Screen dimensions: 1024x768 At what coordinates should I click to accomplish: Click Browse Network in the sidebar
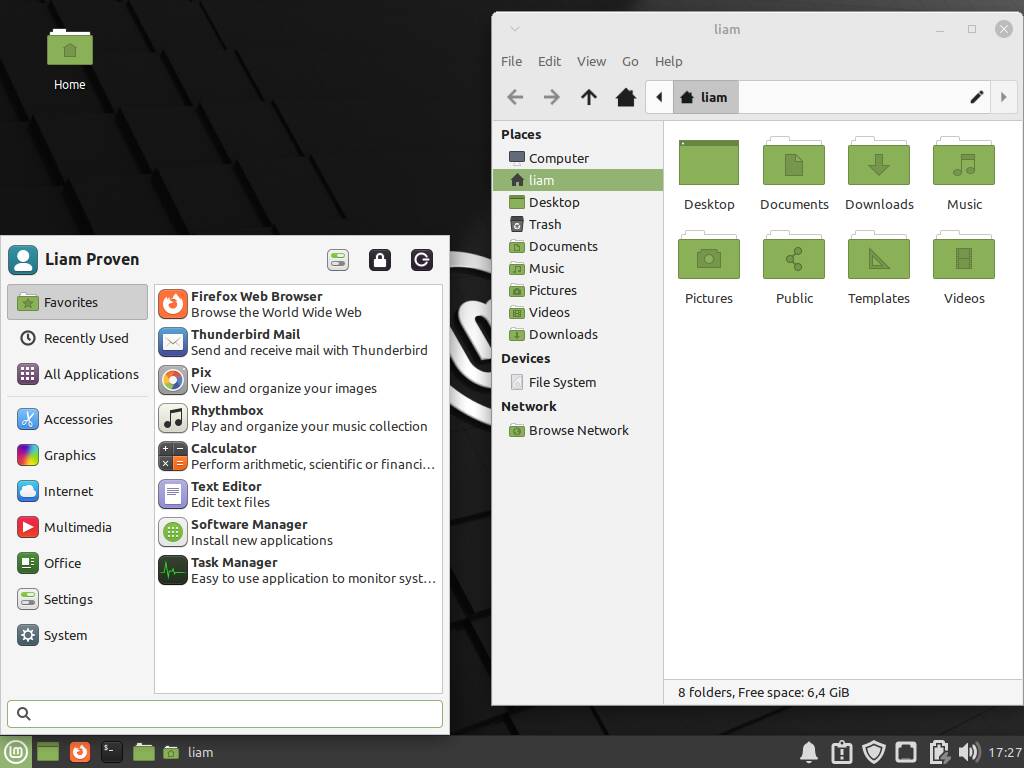576,430
